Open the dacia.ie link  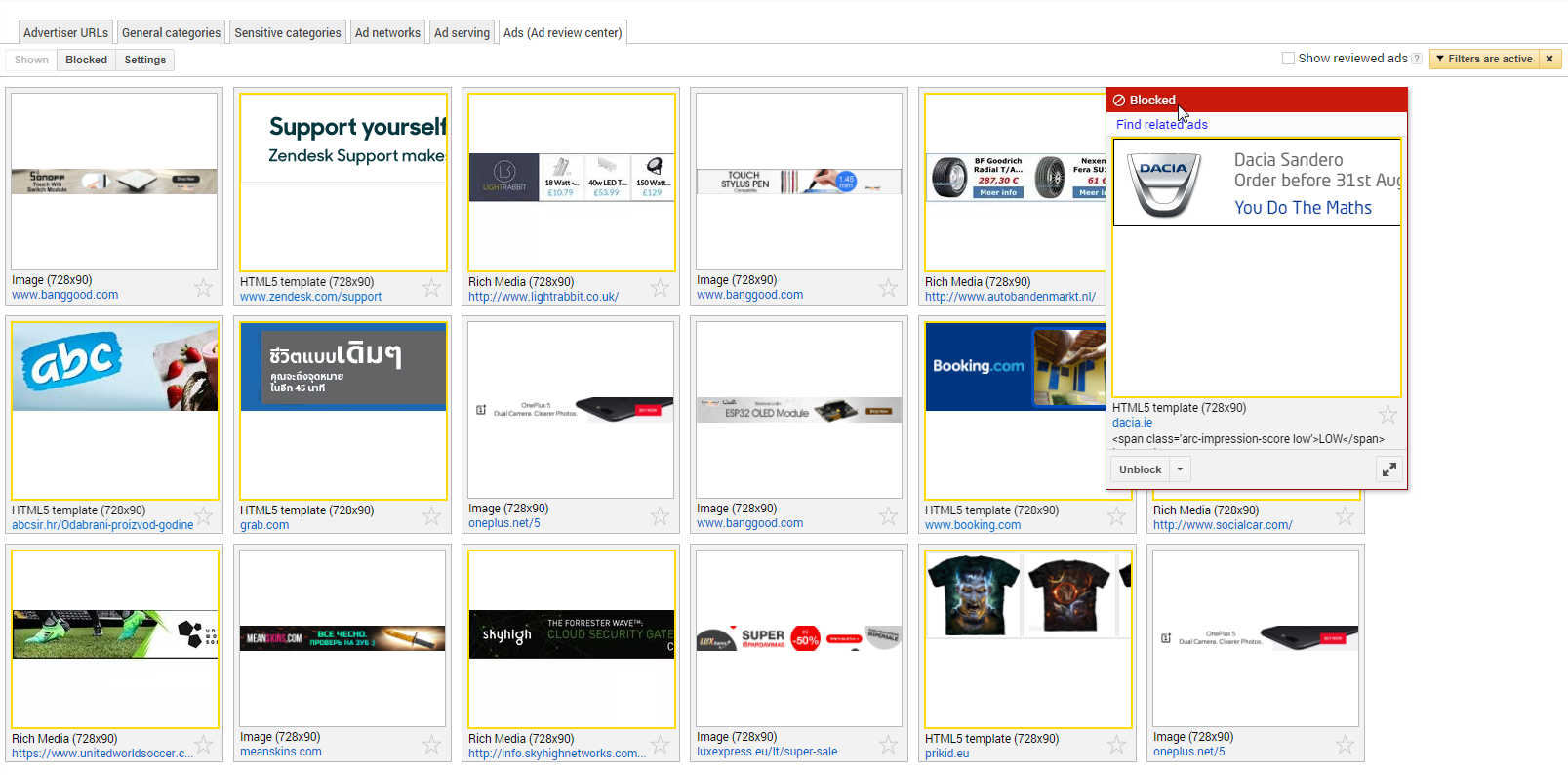point(1132,423)
